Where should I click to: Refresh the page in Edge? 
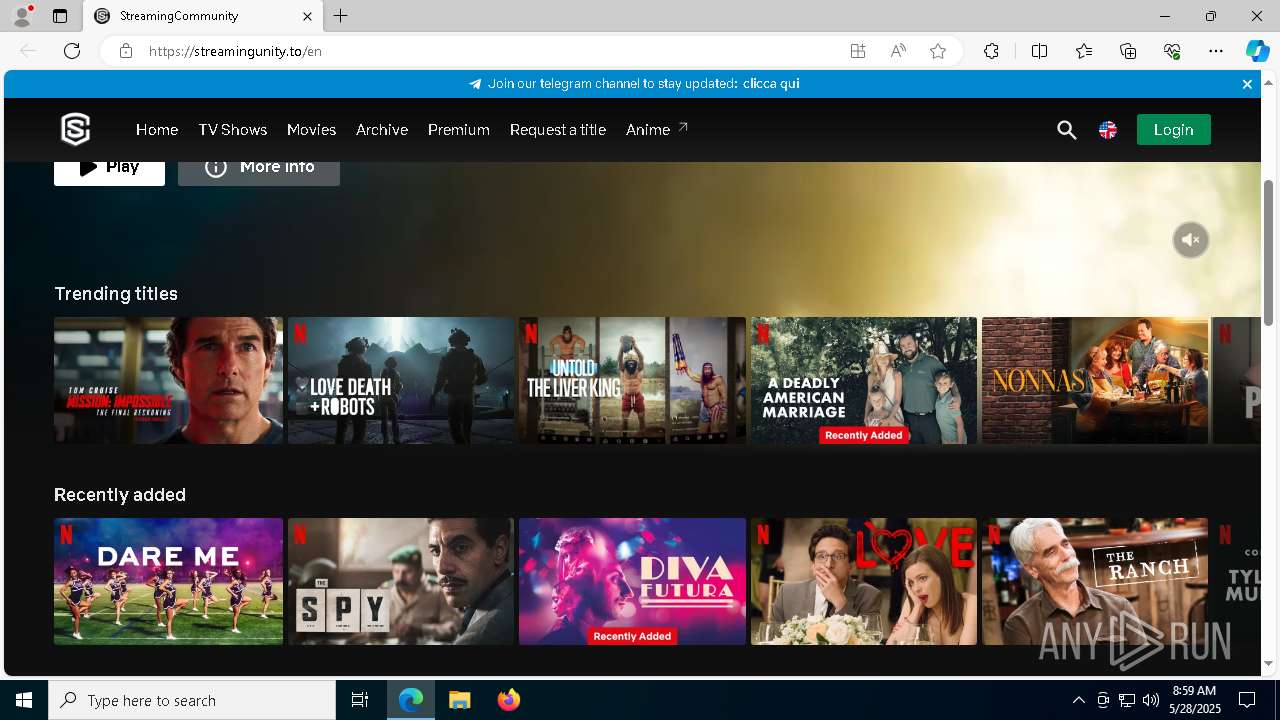[x=72, y=51]
